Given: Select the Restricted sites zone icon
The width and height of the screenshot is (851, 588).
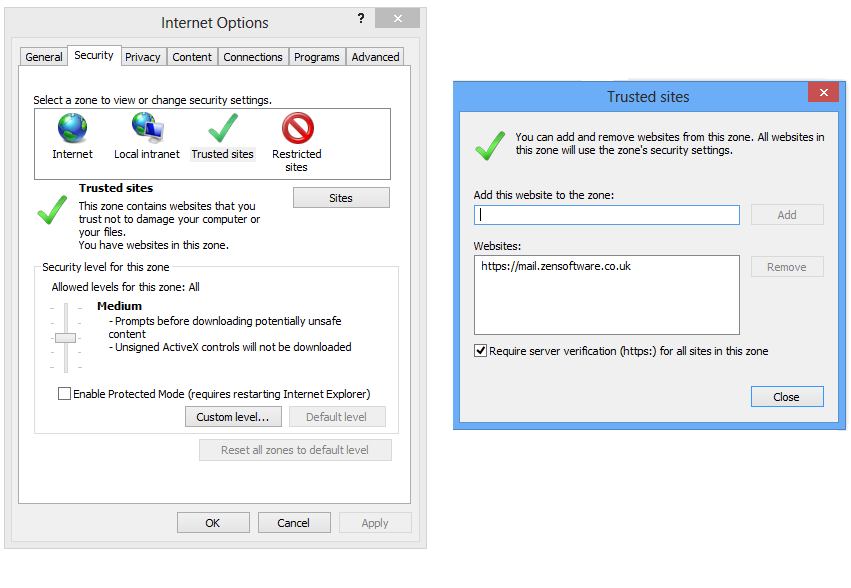Looking at the screenshot, I should (297, 128).
